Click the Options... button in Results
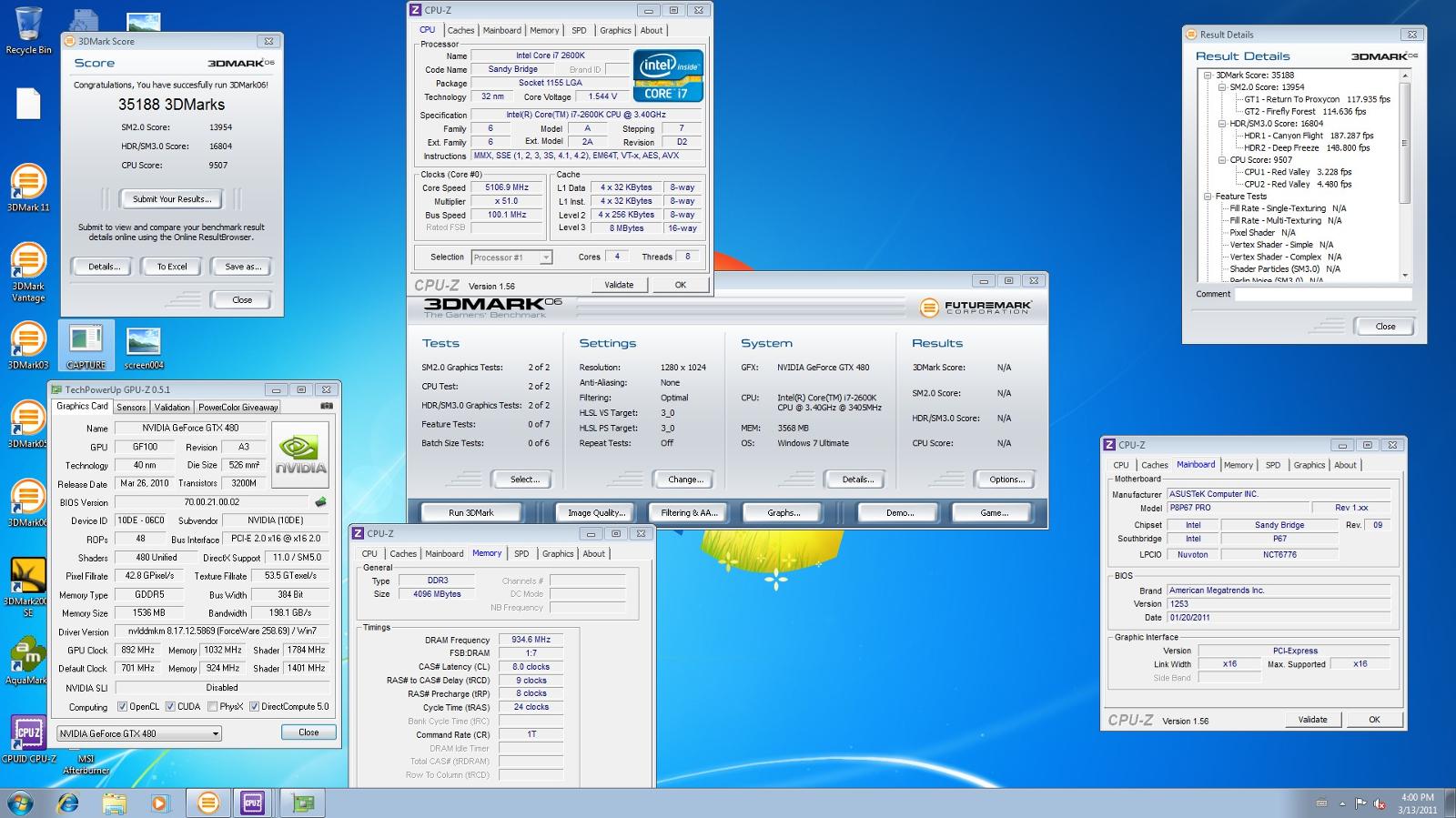 pos(1006,480)
